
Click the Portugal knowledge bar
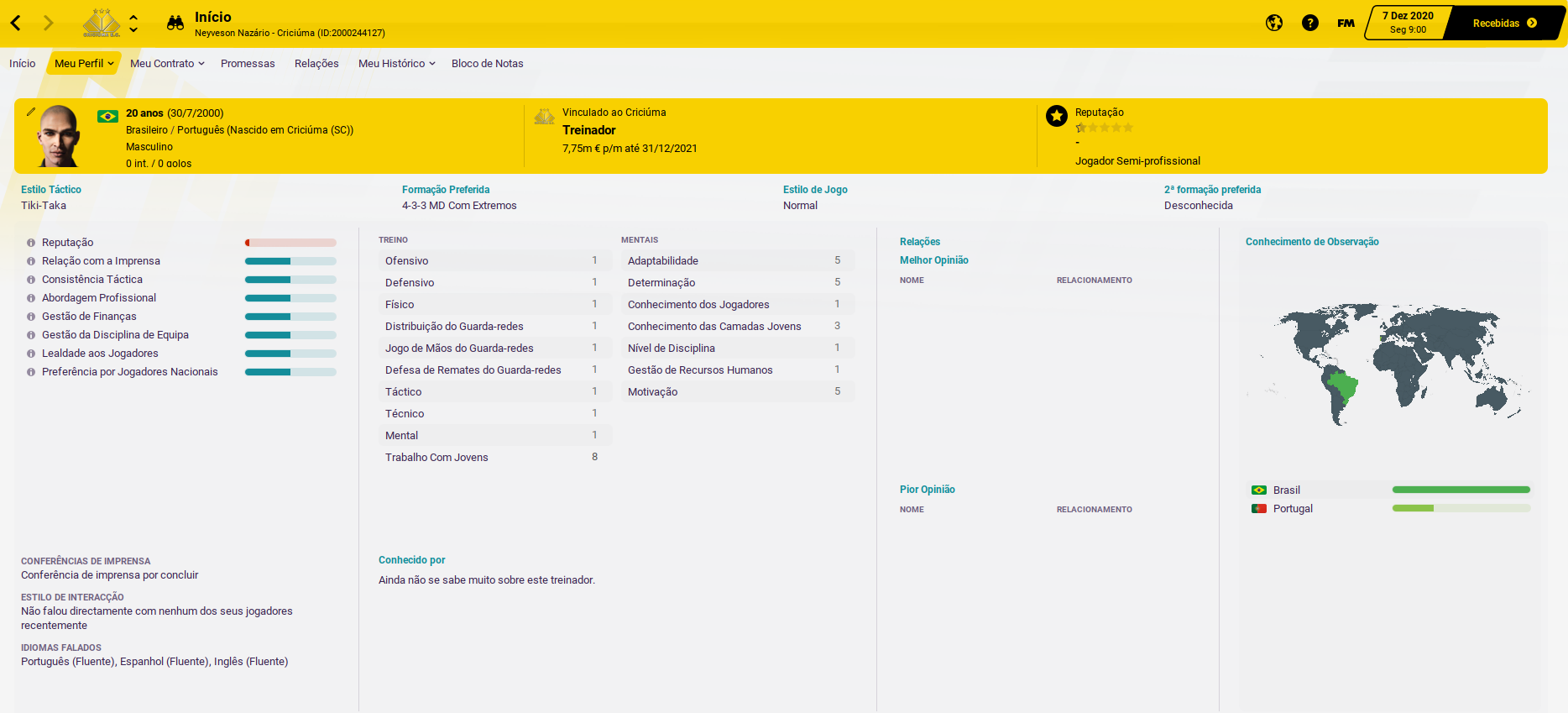[x=1461, y=508]
